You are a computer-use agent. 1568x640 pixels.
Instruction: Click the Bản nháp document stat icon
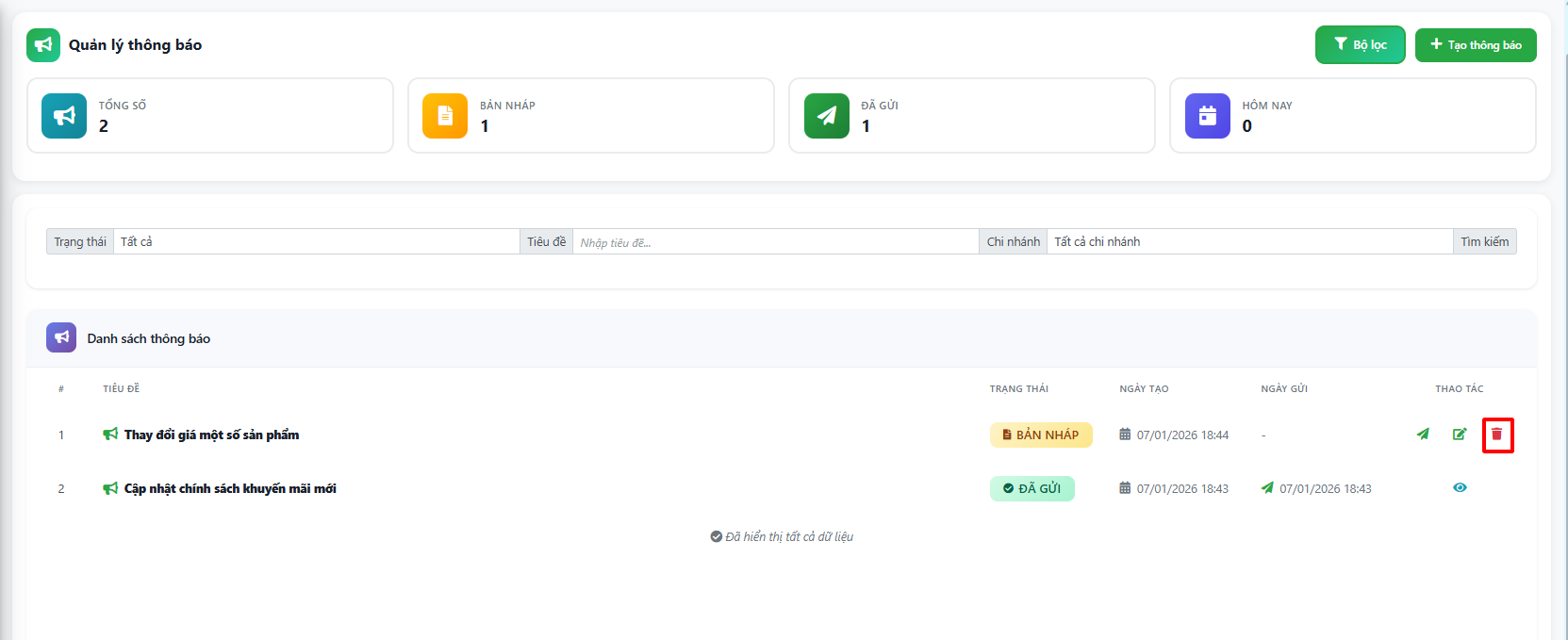[445, 116]
